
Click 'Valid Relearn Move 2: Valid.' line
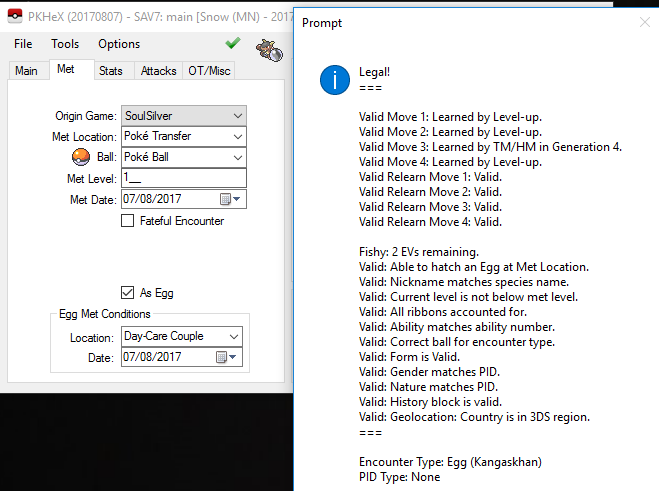[x=430, y=192]
